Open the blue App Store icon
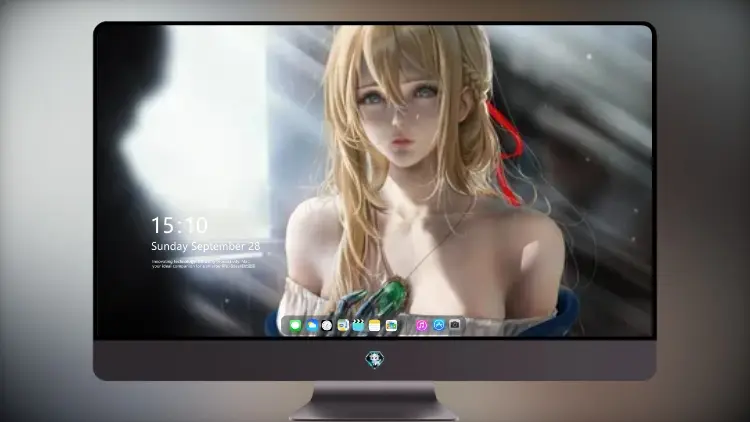 (x=439, y=325)
